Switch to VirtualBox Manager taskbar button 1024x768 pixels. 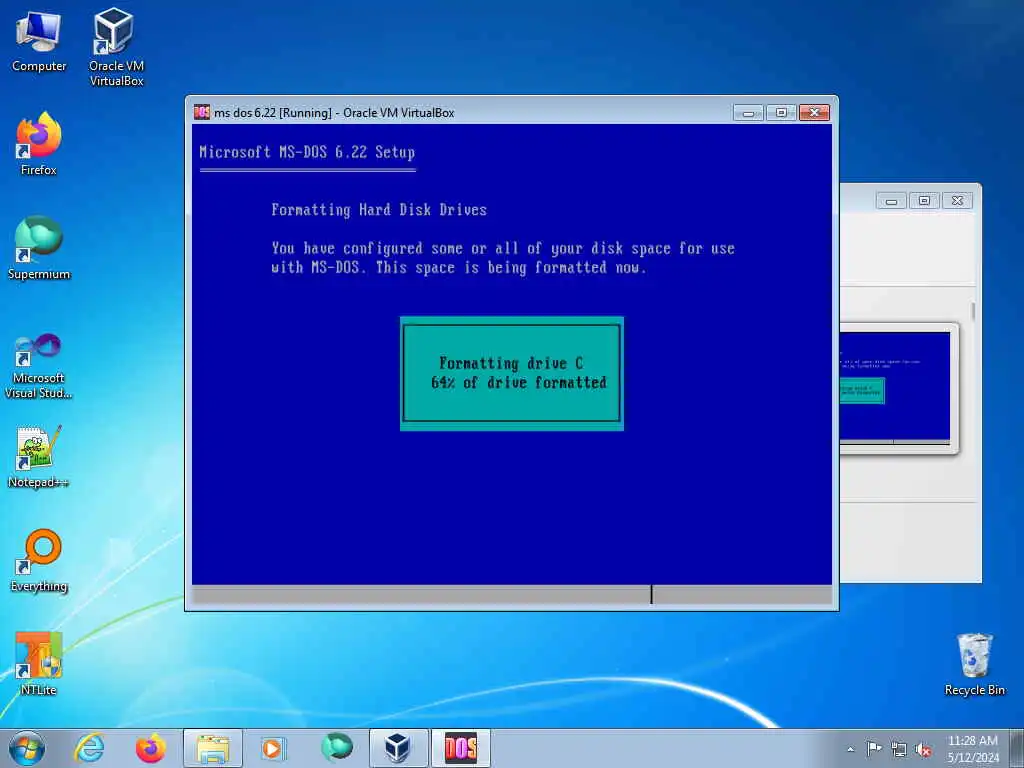tap(398, 748)
